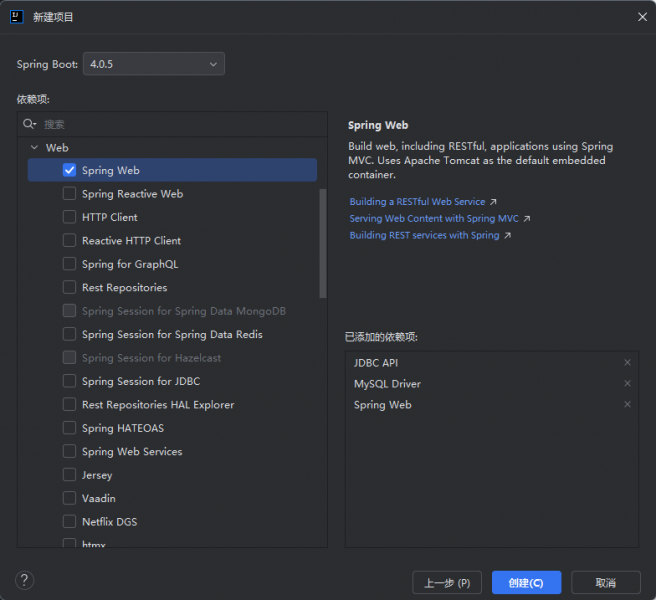Image resolution: width=656 pixels, height=600 pixels.
Task: Check Reactive HTTP Client option
Action: [x=69, y=240]
